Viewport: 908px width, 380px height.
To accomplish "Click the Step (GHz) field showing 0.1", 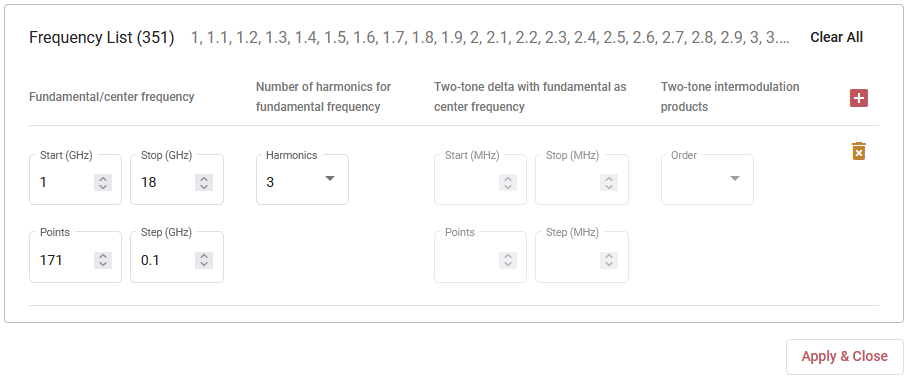I will (x=177, y=257).
